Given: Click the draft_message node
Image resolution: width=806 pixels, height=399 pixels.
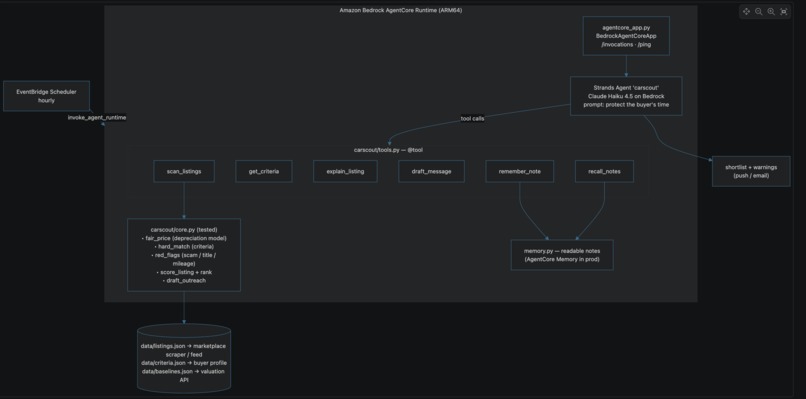Looking at the screenshot, I should tap(431, 171).
